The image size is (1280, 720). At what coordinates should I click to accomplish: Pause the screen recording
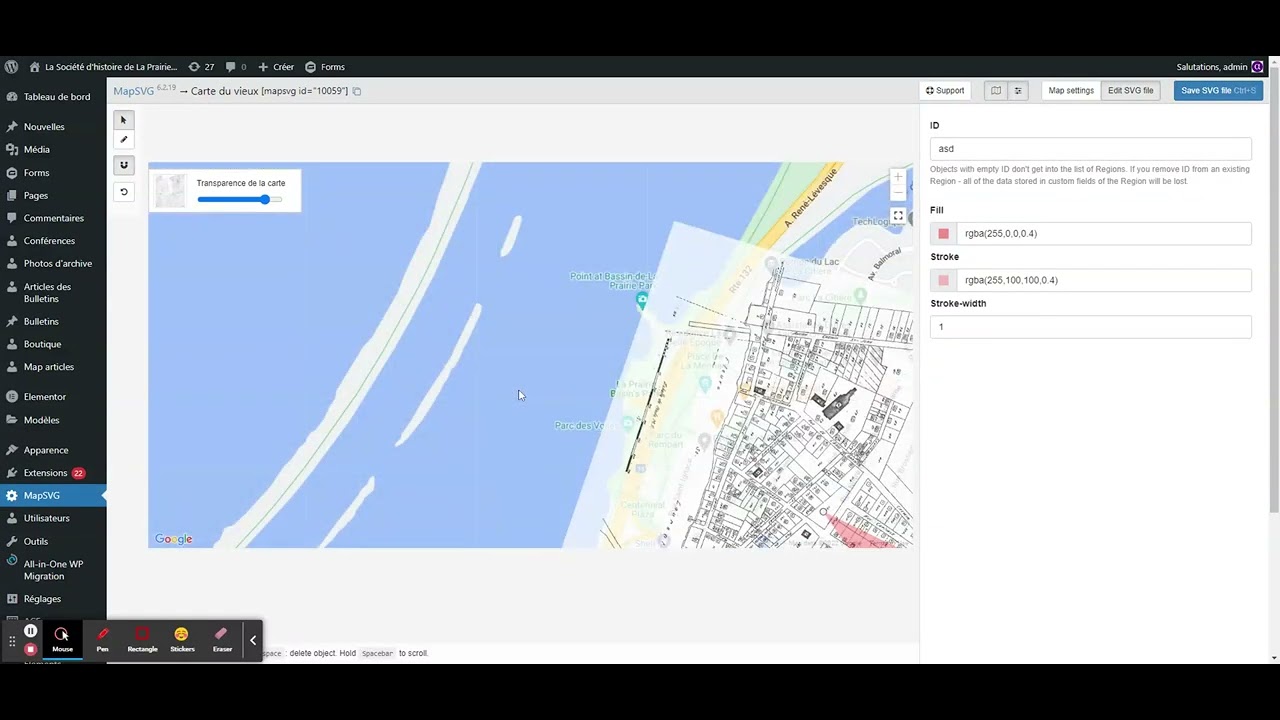(31, 631)
